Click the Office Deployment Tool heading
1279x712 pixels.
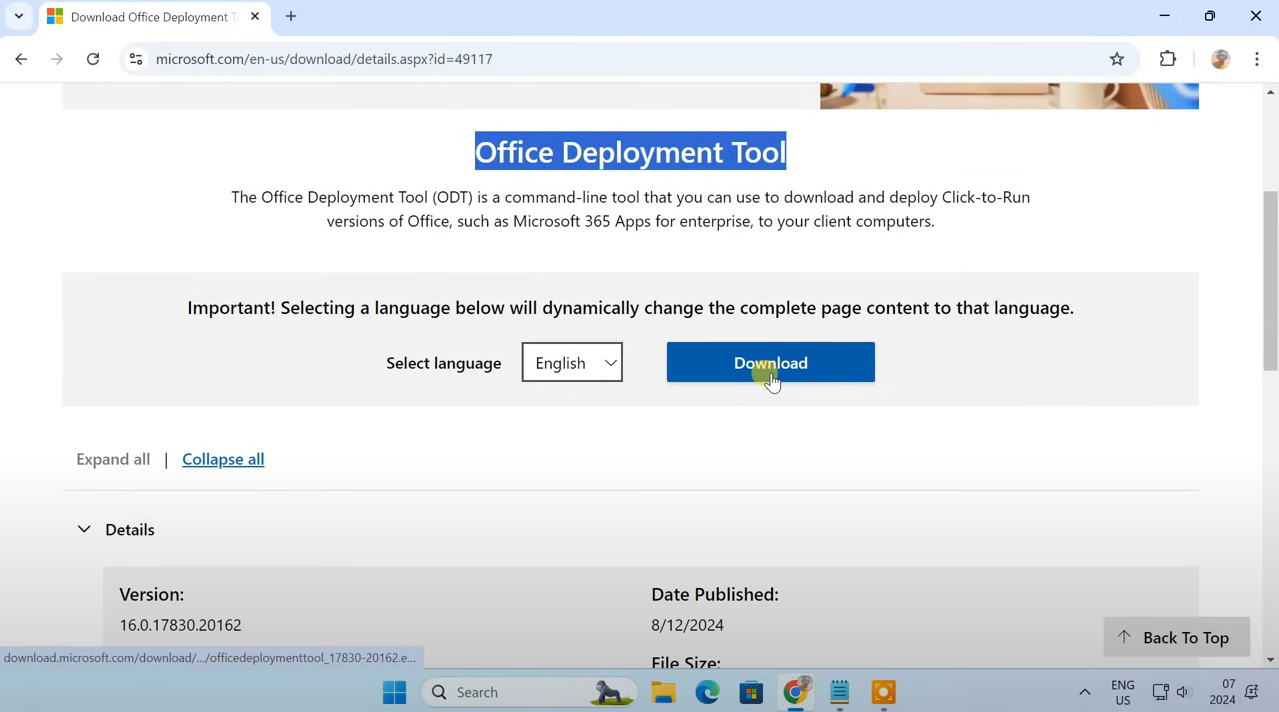(x=630, y=152)
